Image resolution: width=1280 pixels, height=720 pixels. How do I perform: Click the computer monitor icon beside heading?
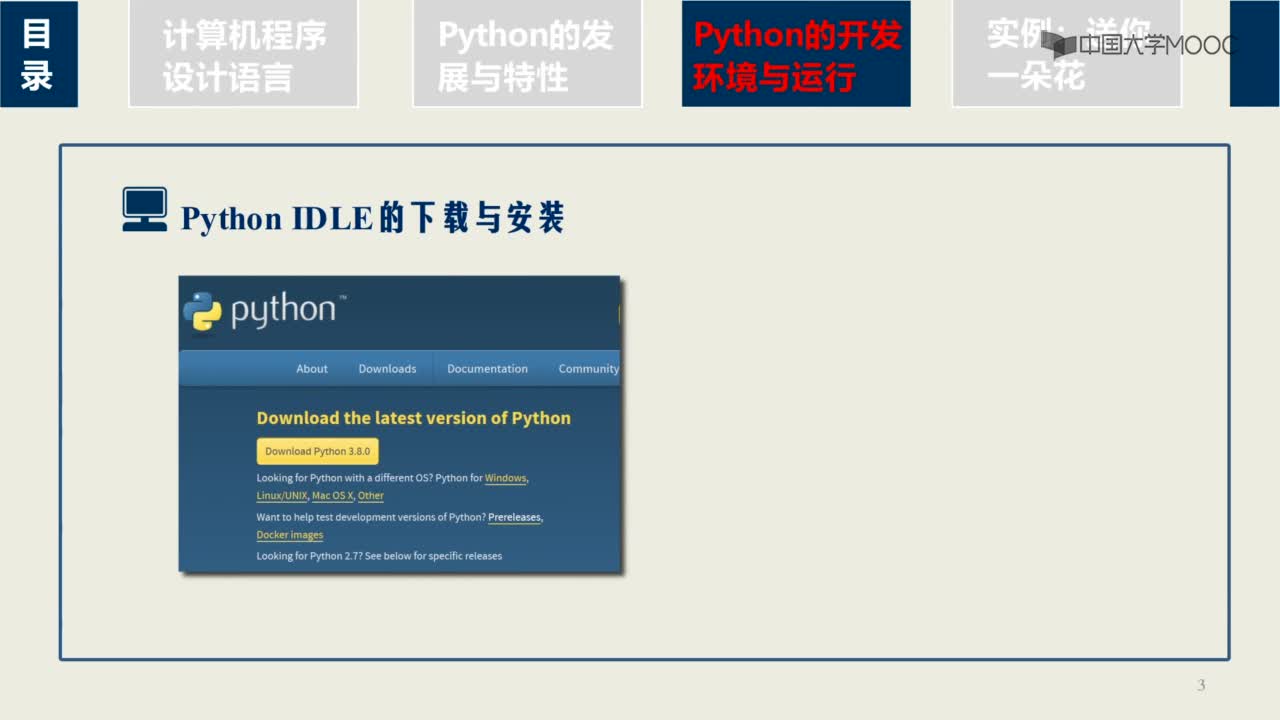click(145, 210)
